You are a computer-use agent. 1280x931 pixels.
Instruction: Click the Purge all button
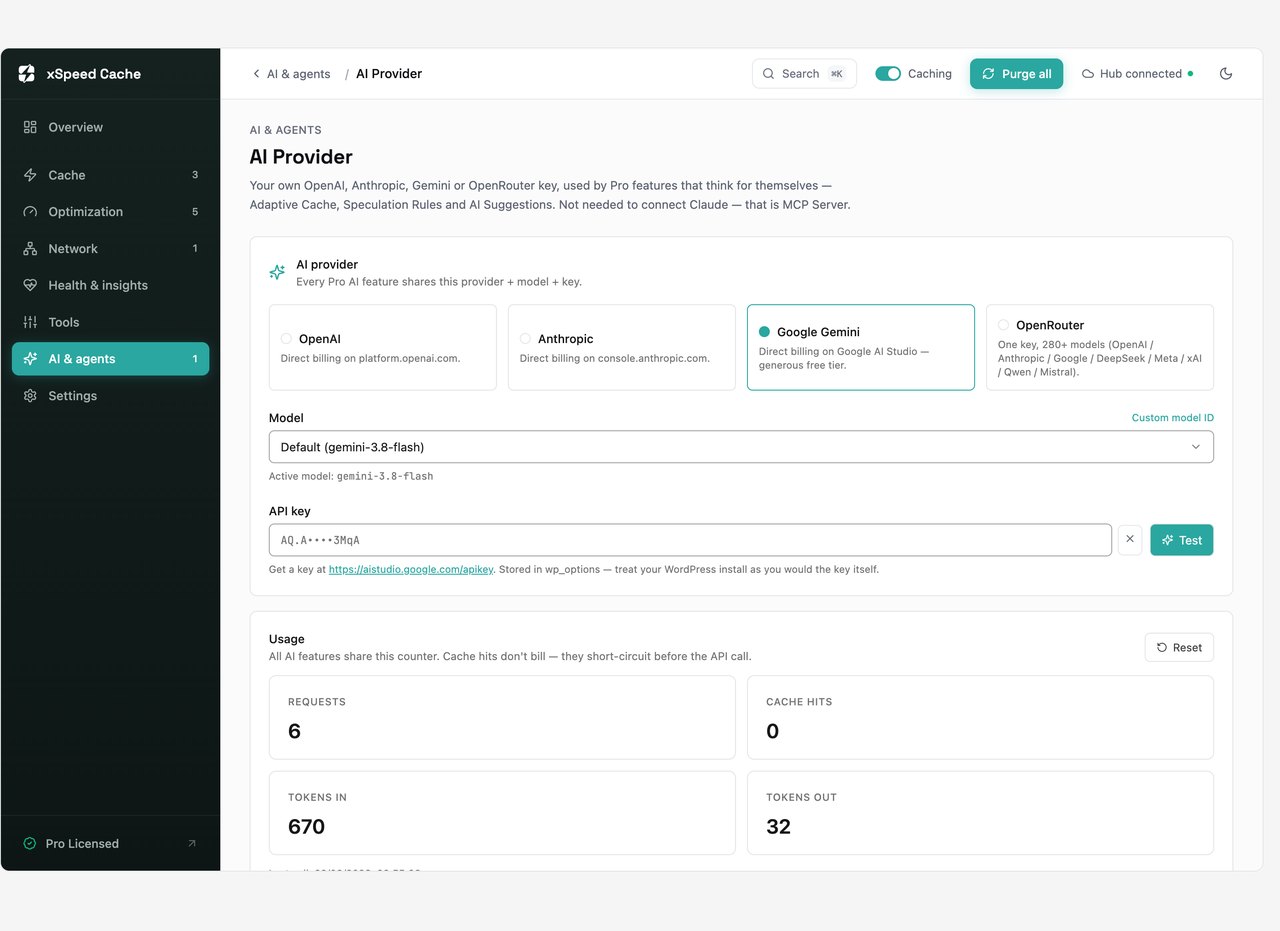coord(1016,74)
